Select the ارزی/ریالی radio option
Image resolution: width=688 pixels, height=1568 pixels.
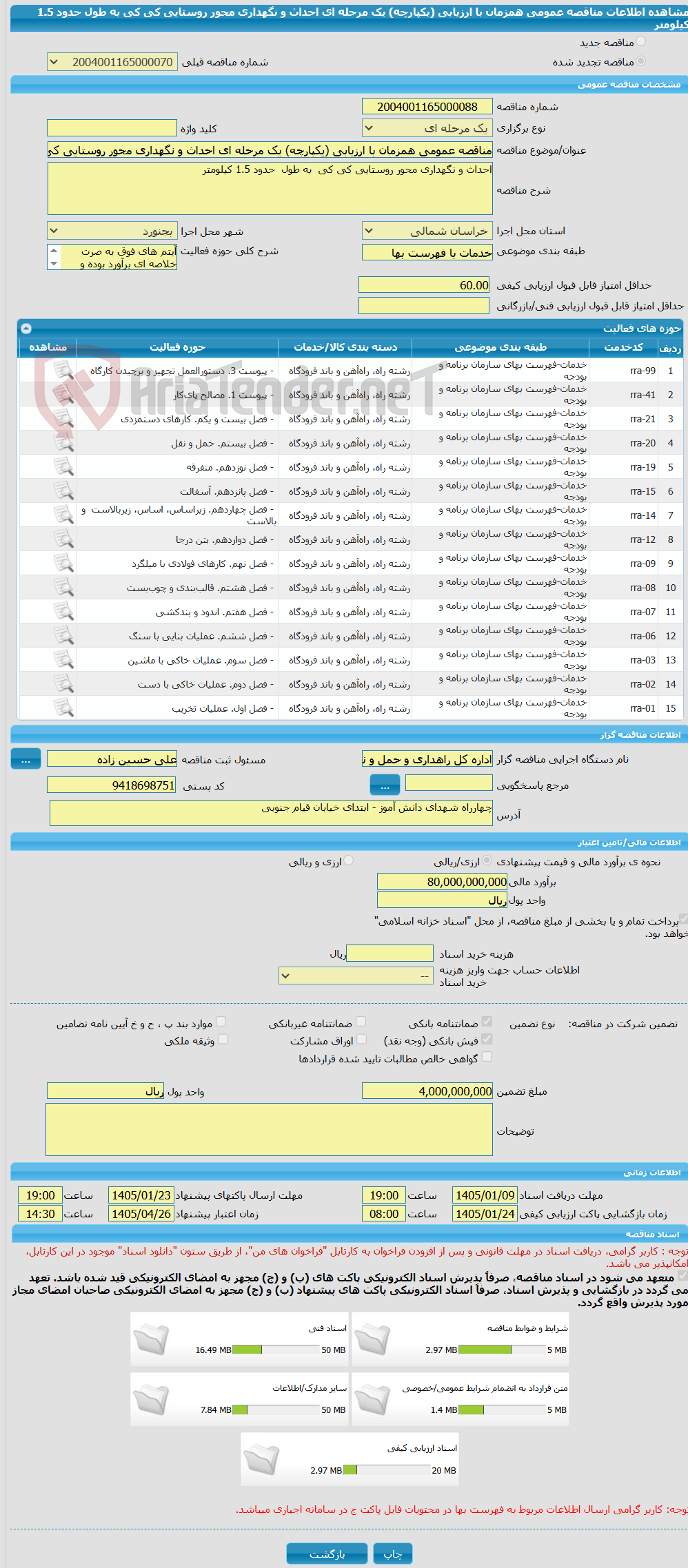pyautogui.click(x=487, y=860)
